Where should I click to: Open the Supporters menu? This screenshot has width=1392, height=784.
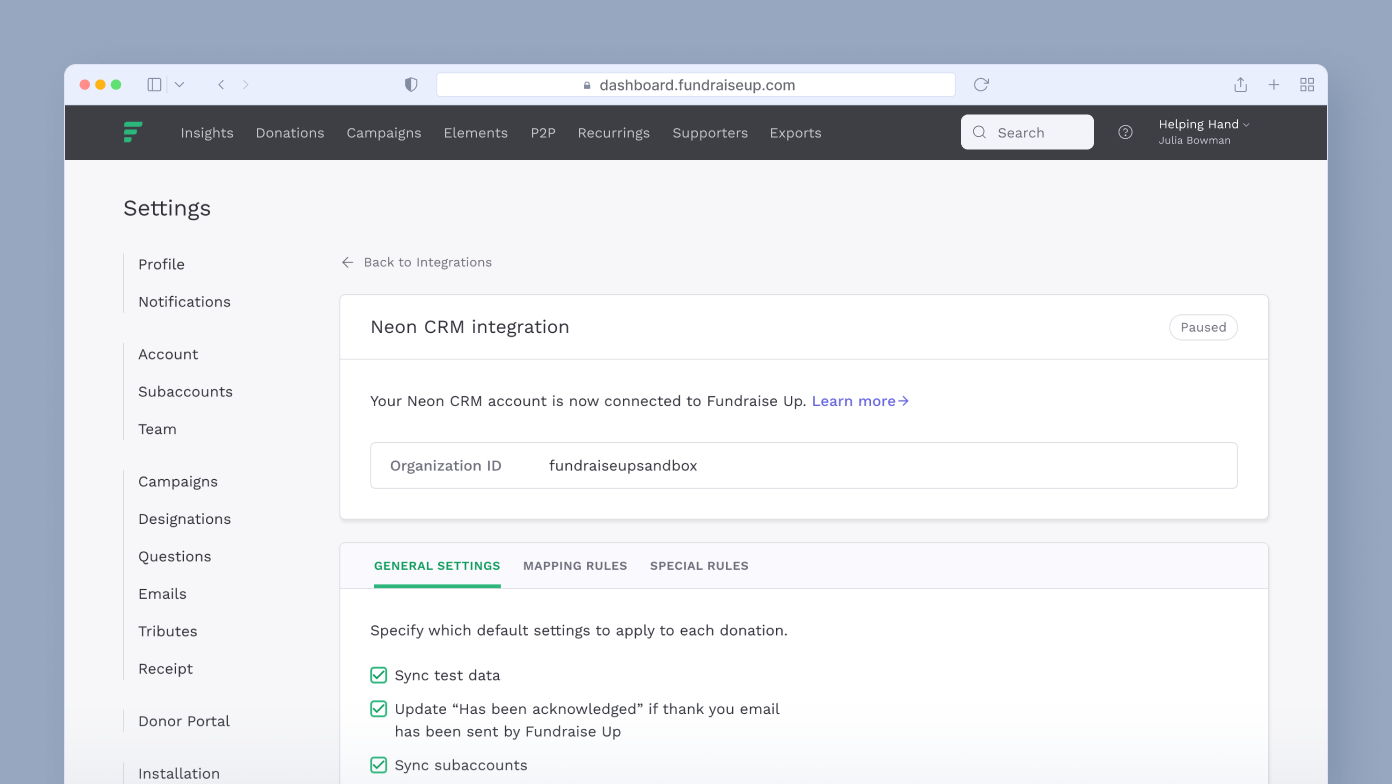point(710,133)
